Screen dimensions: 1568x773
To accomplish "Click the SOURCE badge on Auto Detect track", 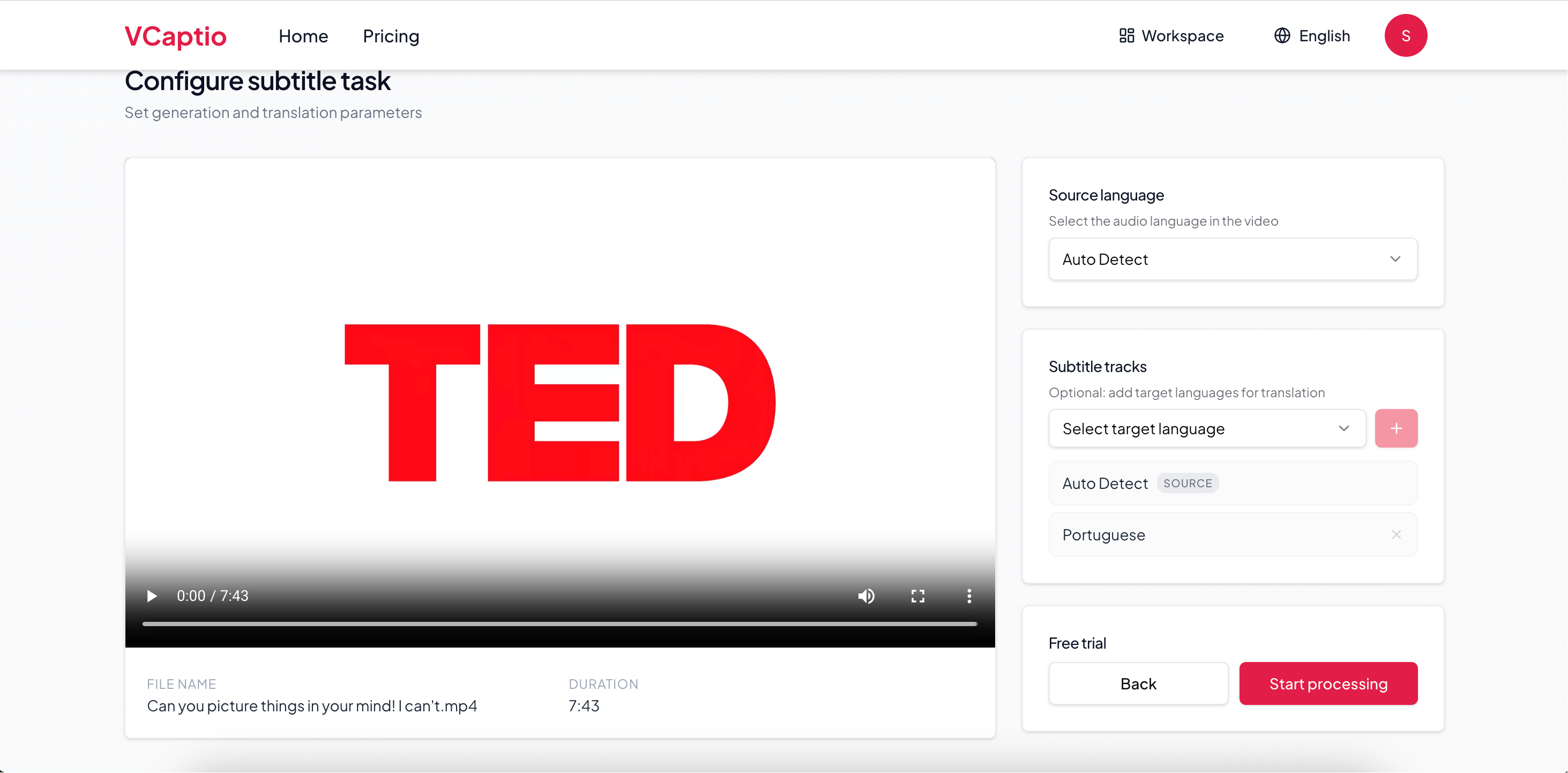I will (x=1188, y=482).
